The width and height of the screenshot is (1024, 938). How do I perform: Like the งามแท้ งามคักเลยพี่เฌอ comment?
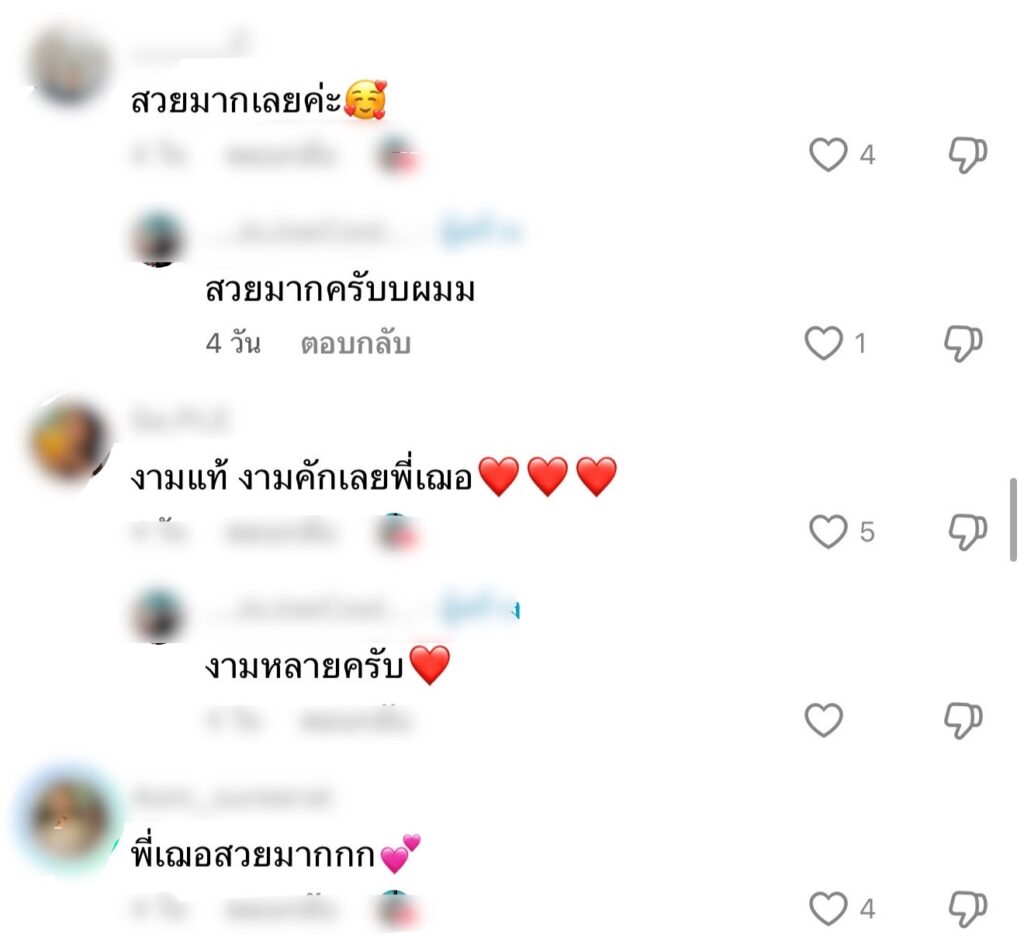(828, 532)
